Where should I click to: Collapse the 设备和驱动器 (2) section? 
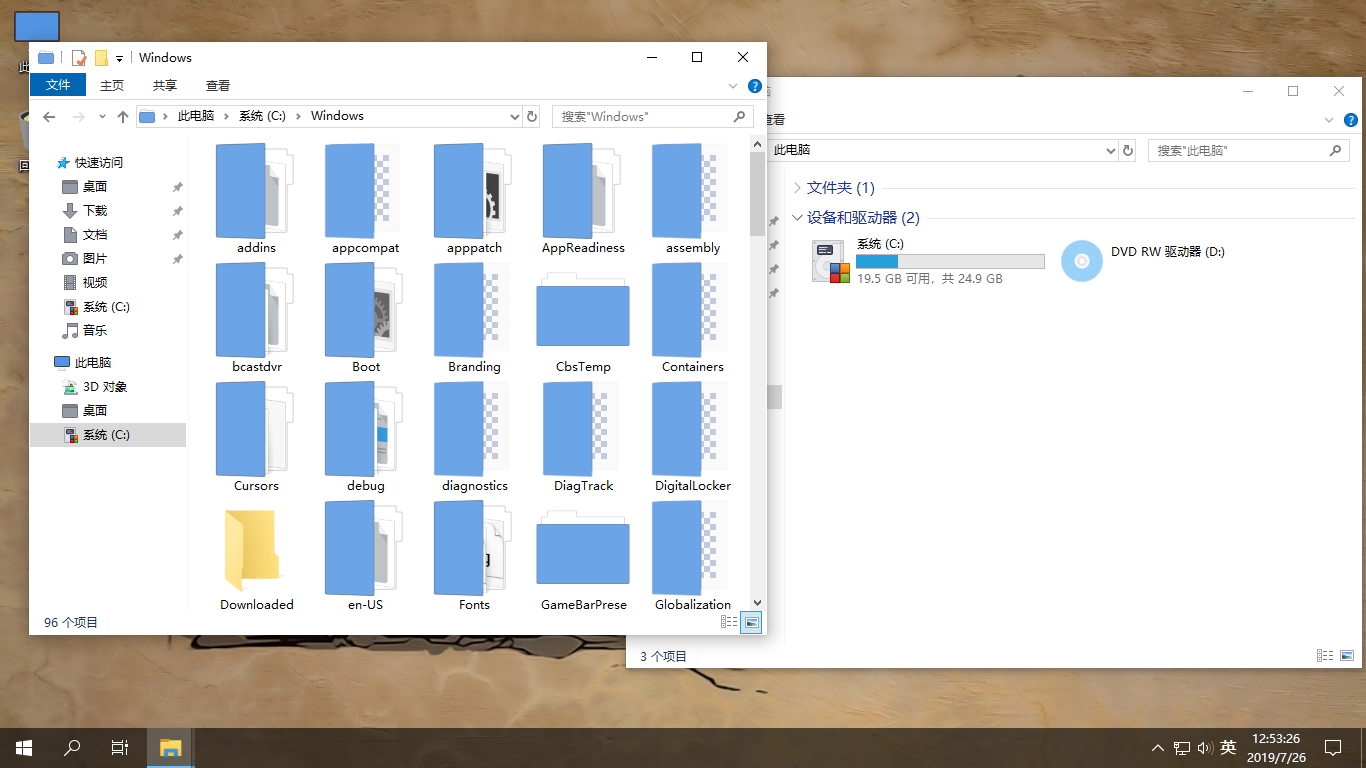[x=797, y=218]
